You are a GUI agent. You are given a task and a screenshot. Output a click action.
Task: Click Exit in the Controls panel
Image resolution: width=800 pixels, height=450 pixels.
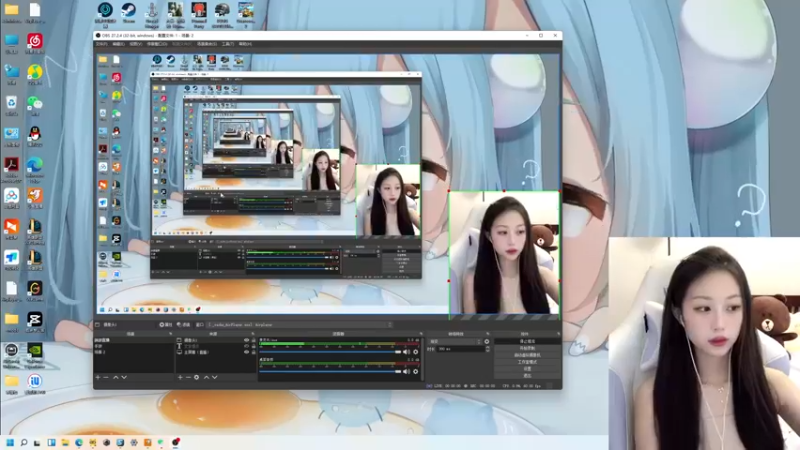tap(527, 376)
